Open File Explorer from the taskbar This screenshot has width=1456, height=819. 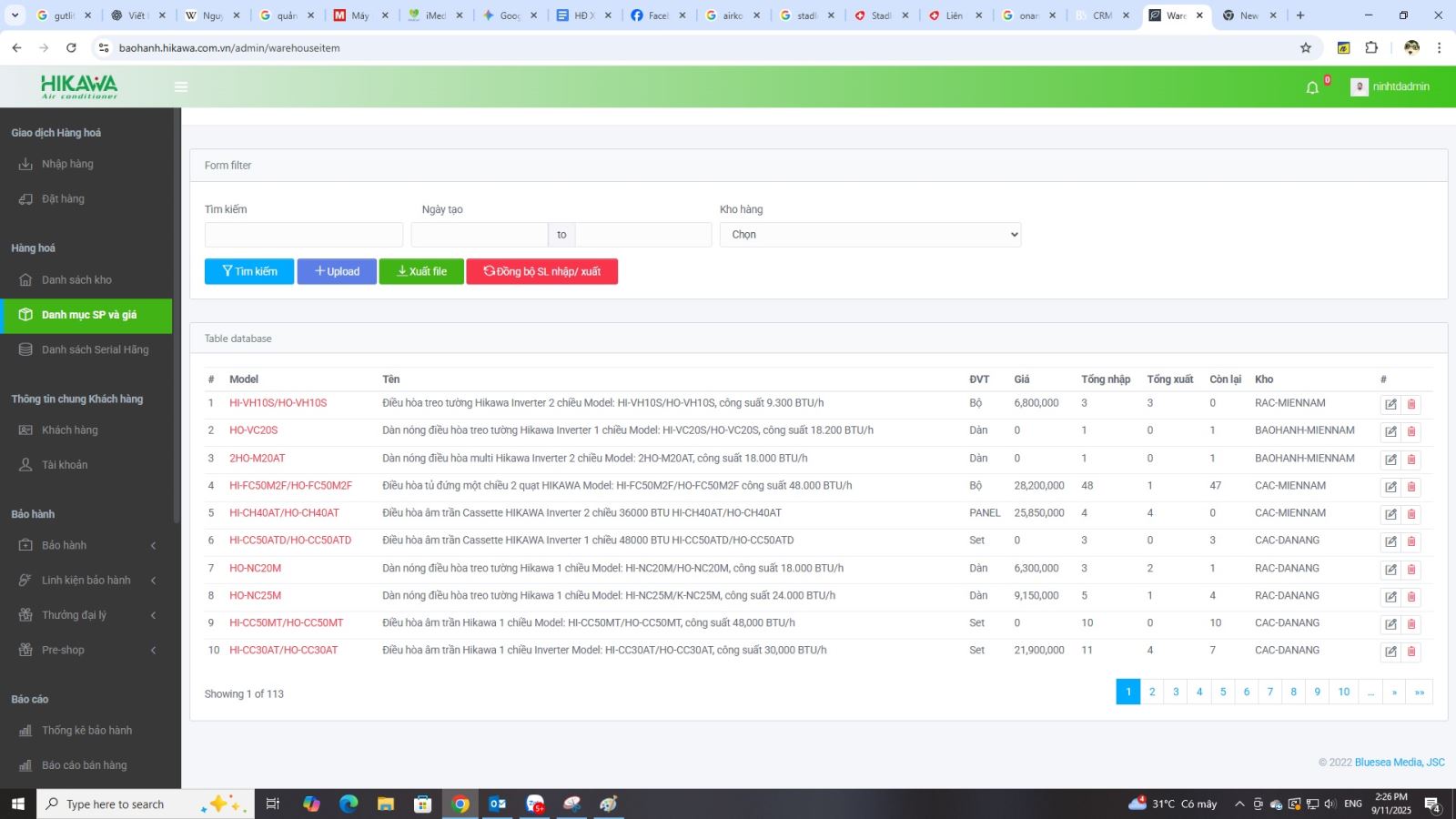pos(386,804)
